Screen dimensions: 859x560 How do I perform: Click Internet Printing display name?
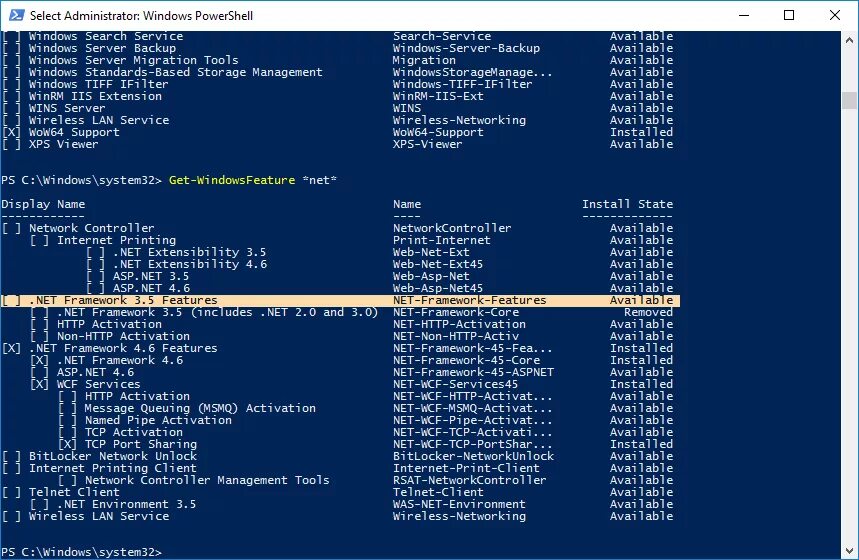116,240
